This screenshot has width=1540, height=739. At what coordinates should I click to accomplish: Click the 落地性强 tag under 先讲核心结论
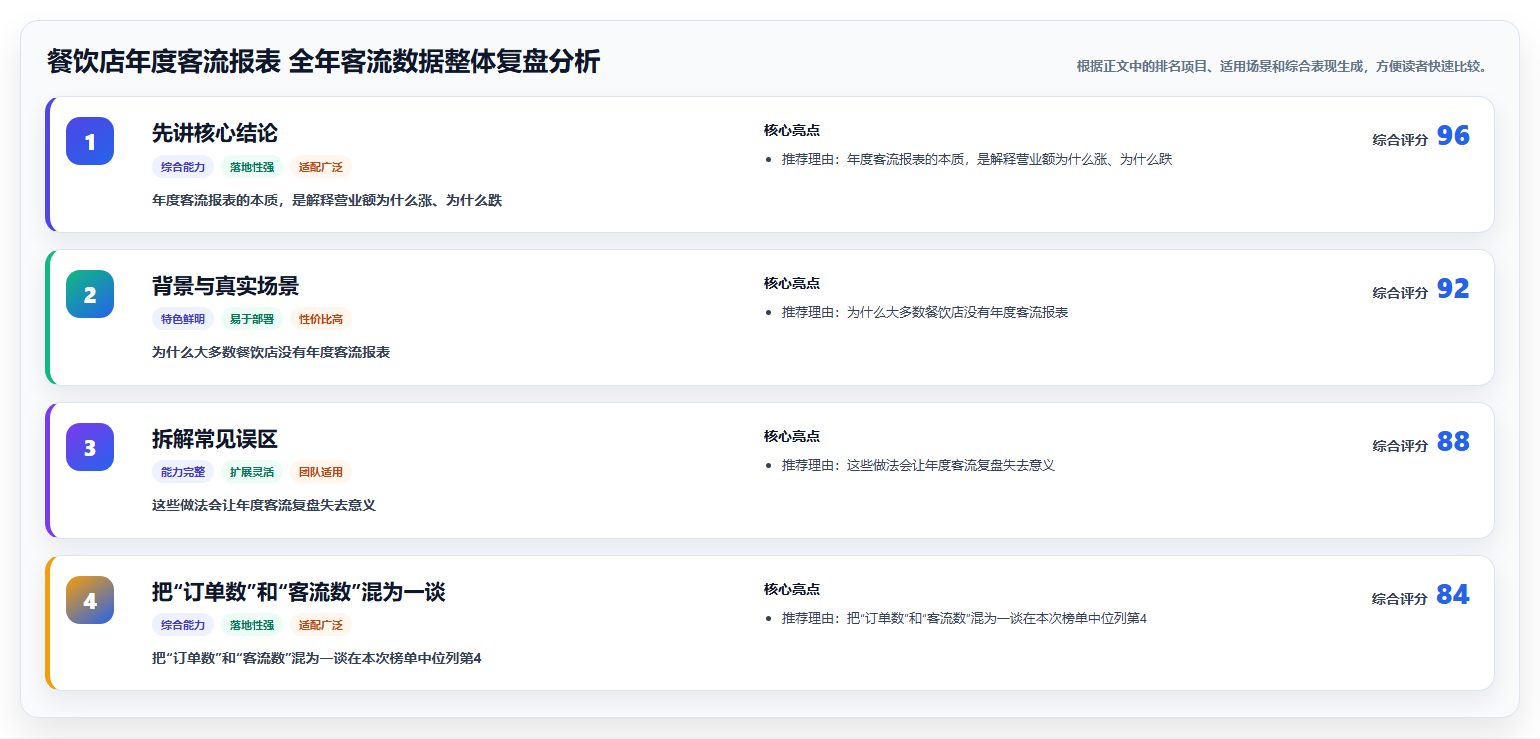tap(252, 167)
